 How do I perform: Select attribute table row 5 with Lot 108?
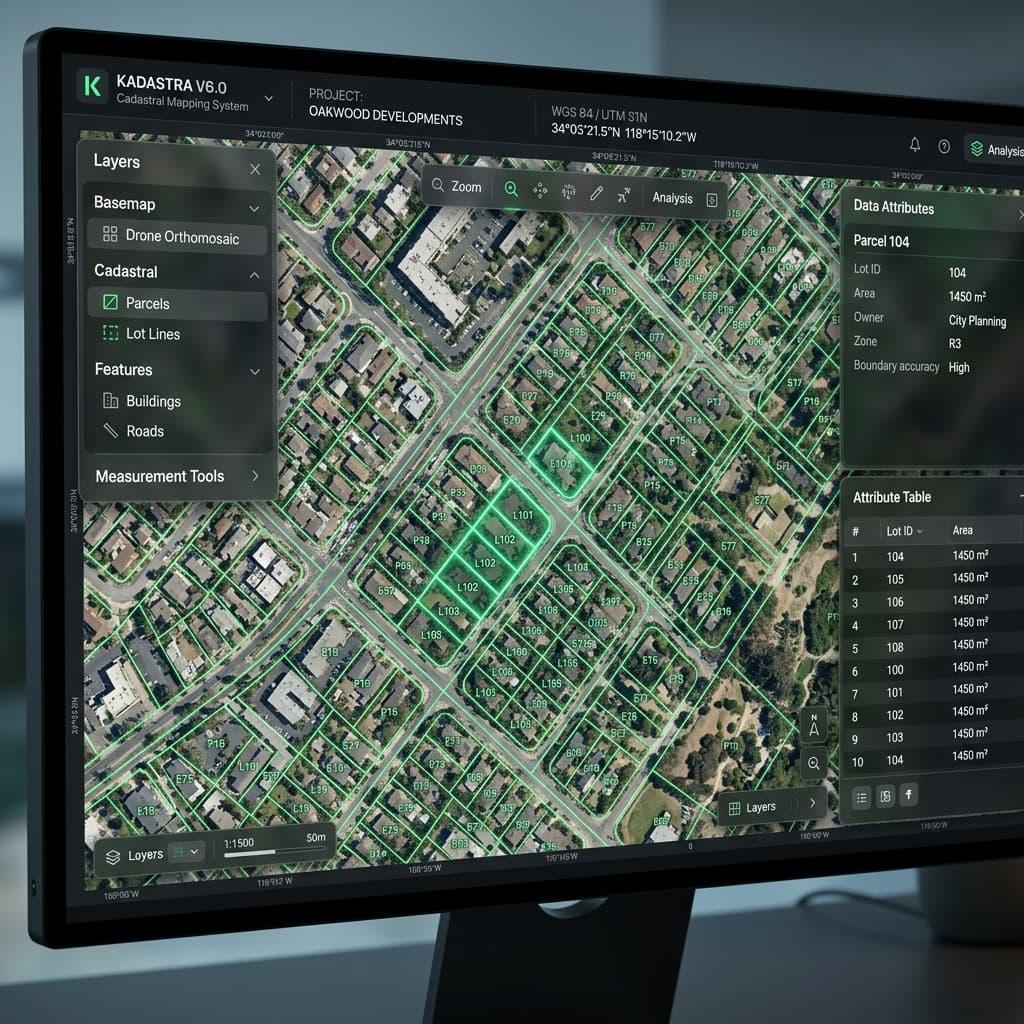pyautogui.click(x=934, y=646)
